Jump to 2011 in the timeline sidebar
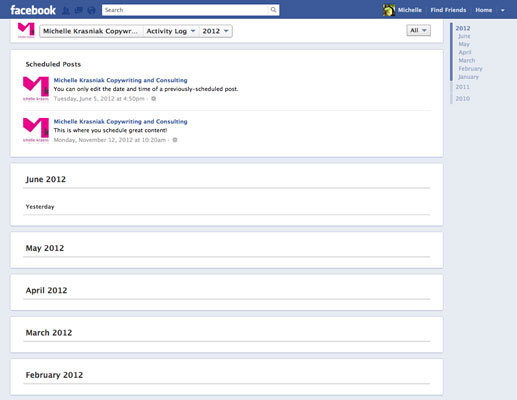517x400 pixels. coord(462,87)
